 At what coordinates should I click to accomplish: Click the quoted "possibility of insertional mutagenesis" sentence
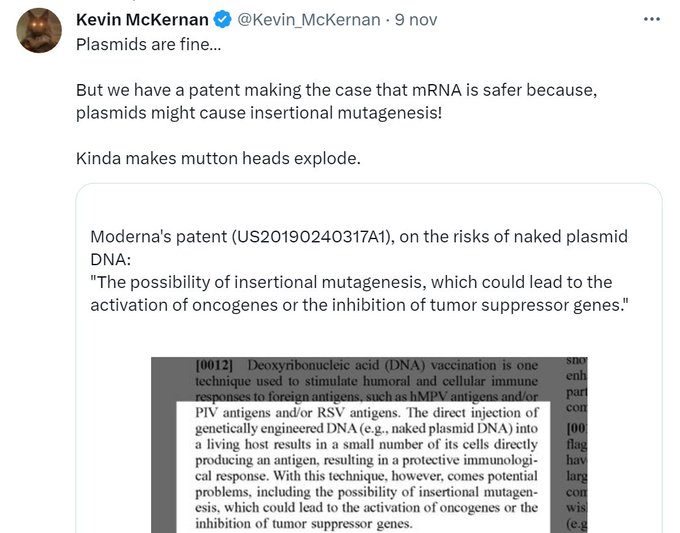350,282
